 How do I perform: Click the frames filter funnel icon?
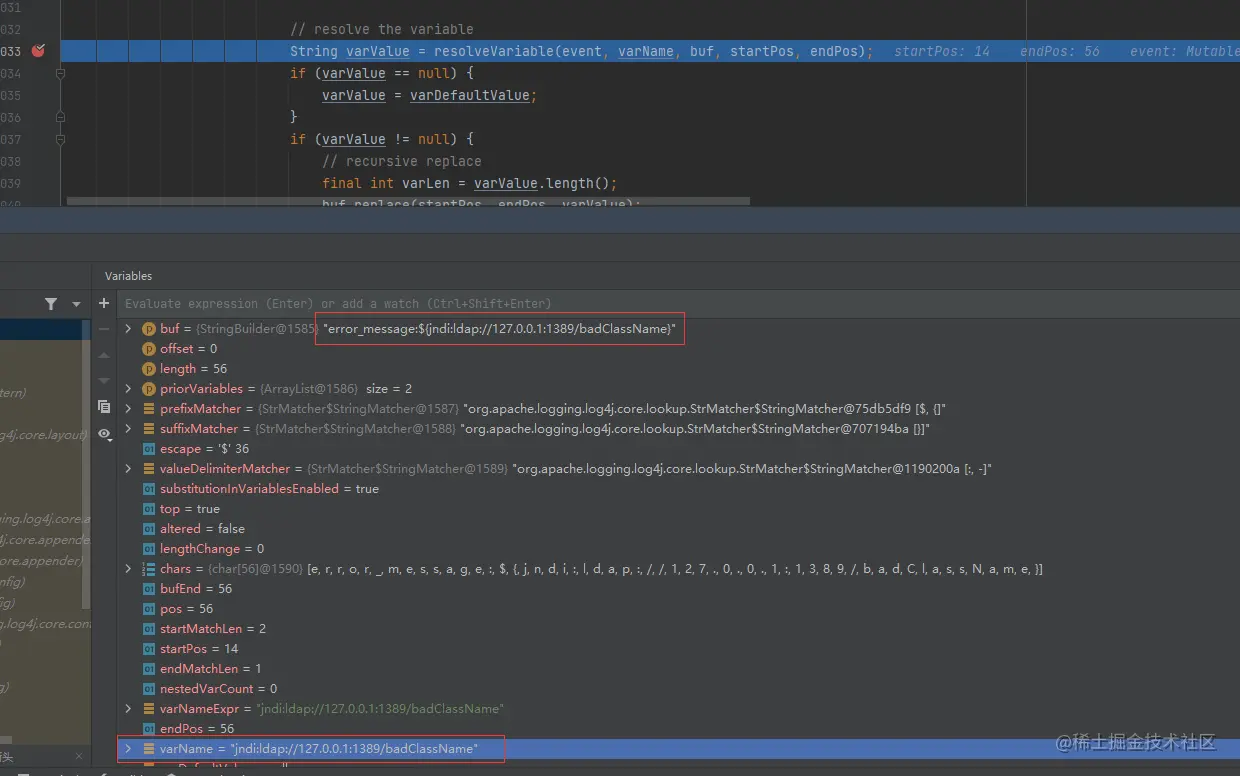coord(51,304)
